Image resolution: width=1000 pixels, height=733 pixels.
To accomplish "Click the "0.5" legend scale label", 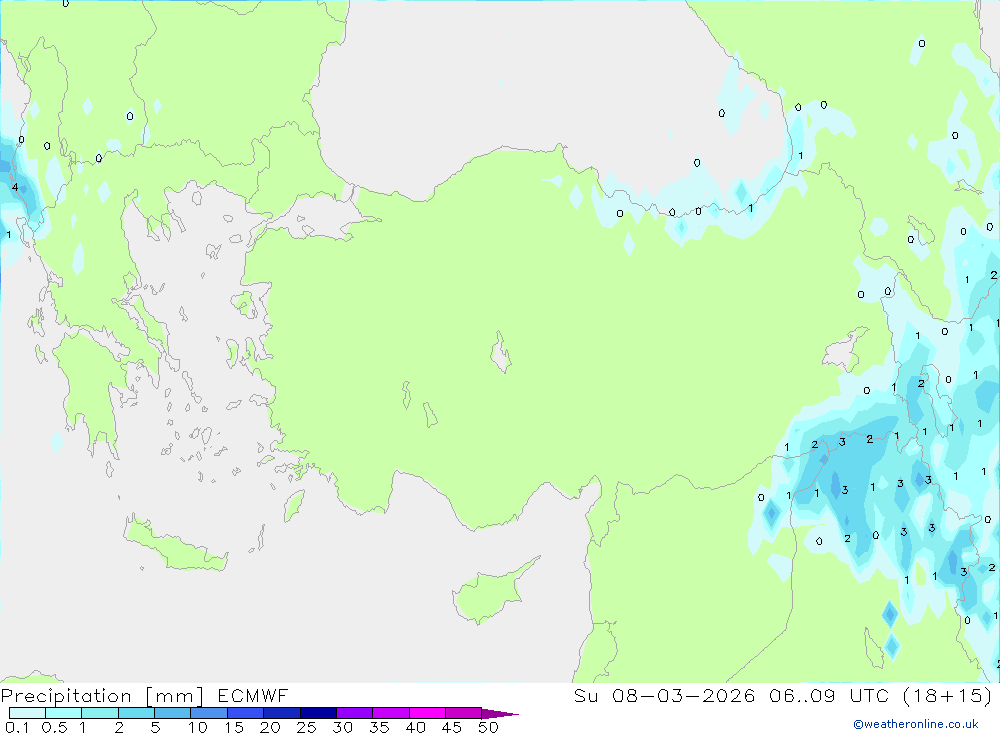I will 55,727.
